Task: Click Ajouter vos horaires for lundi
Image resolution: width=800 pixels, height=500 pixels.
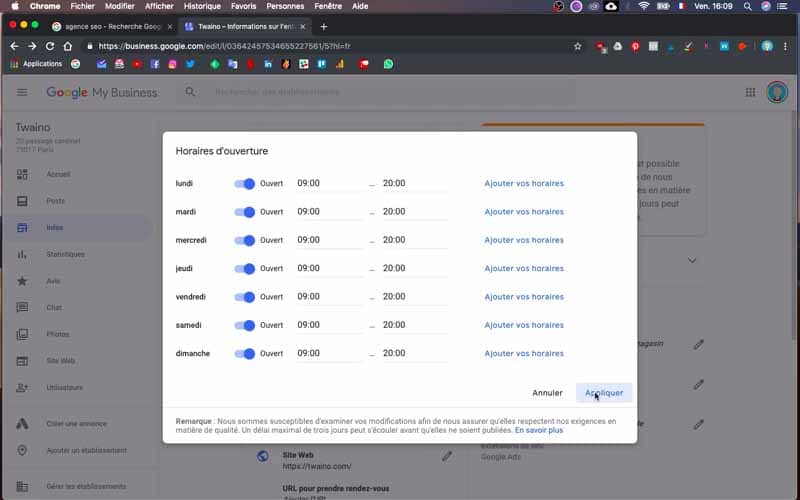Action: tap(524, 184)
